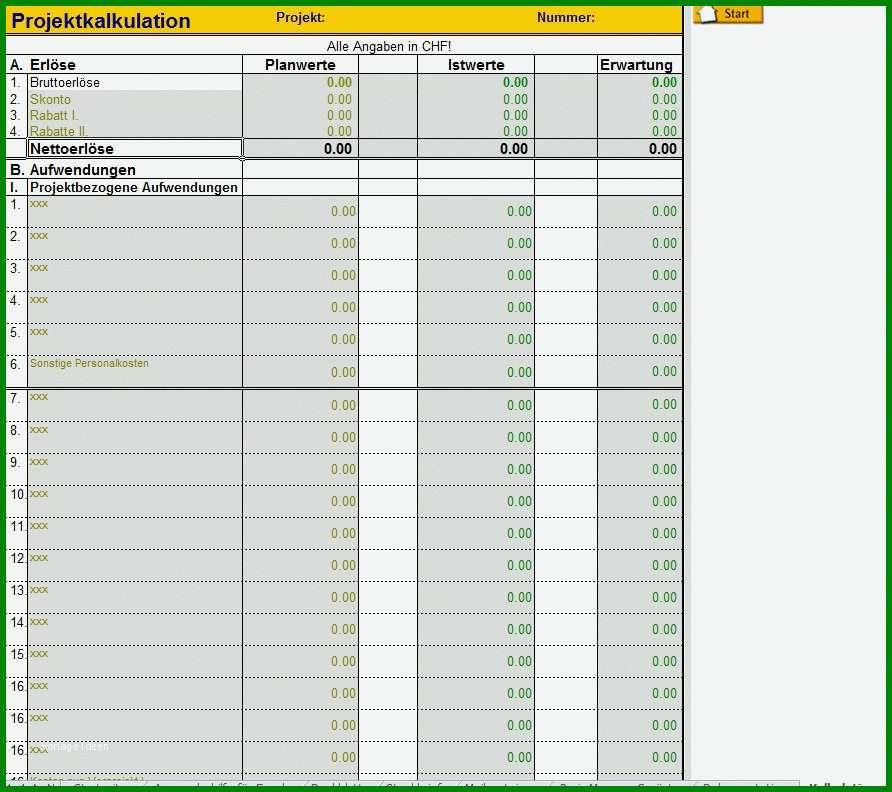This screenshot has height=792, width=892.
Task: Click Nettoerlöse Planwerte total 0.00
Action: 338,149
